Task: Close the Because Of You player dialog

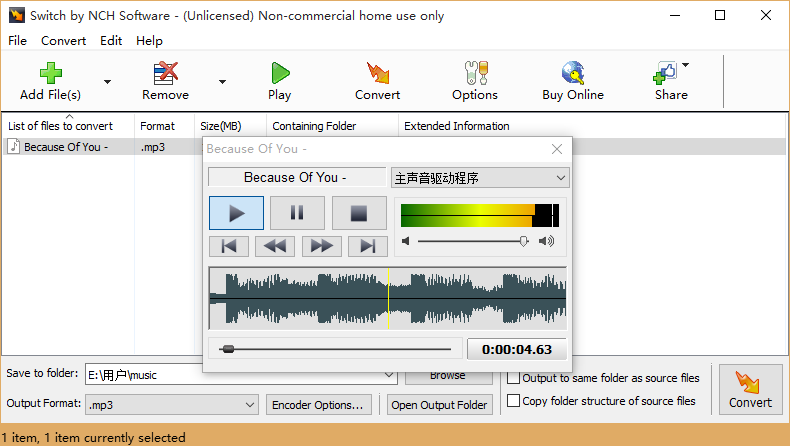Action: click(x=557, y=149)
